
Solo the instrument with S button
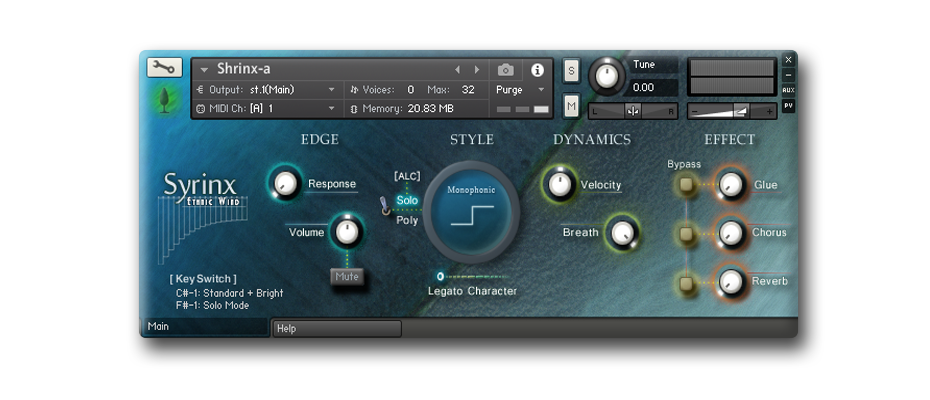coord(571,70)
